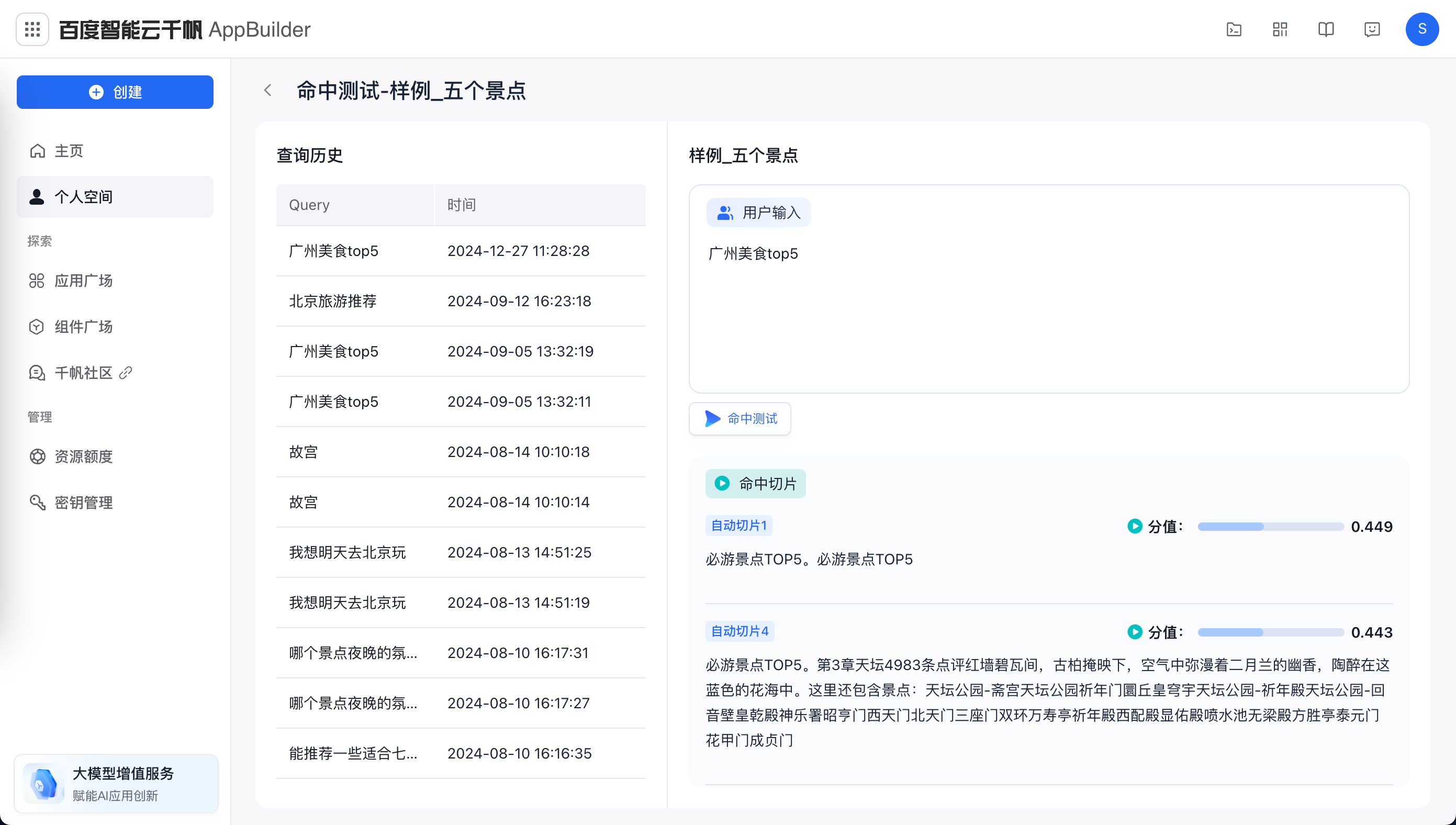This screenshot has width=1456, height=825.
Task: Click the four-circle icon beside 应用广场
Action: (37, 281)
